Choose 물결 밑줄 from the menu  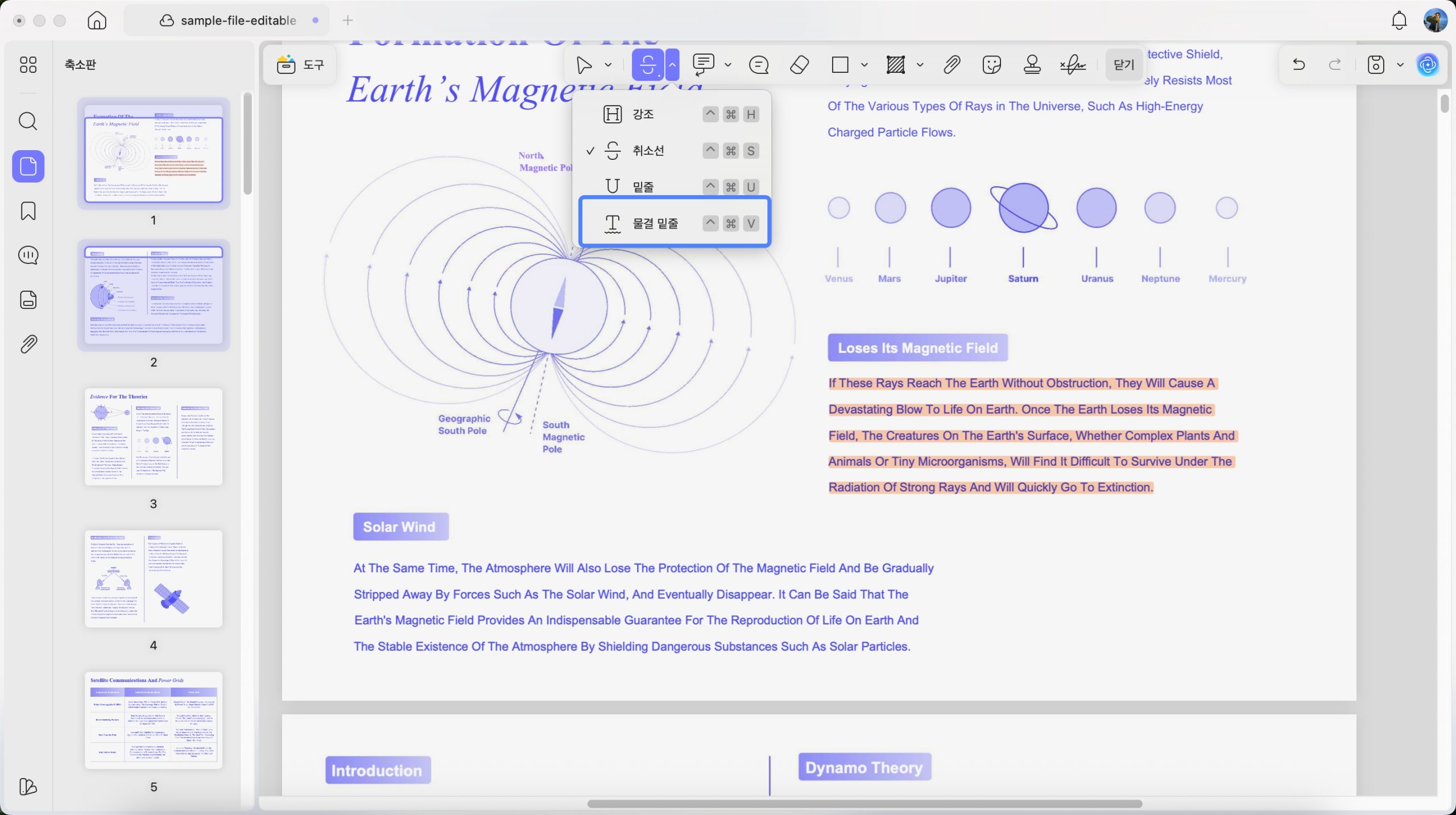pyautogui.click(x=675, y=223)
